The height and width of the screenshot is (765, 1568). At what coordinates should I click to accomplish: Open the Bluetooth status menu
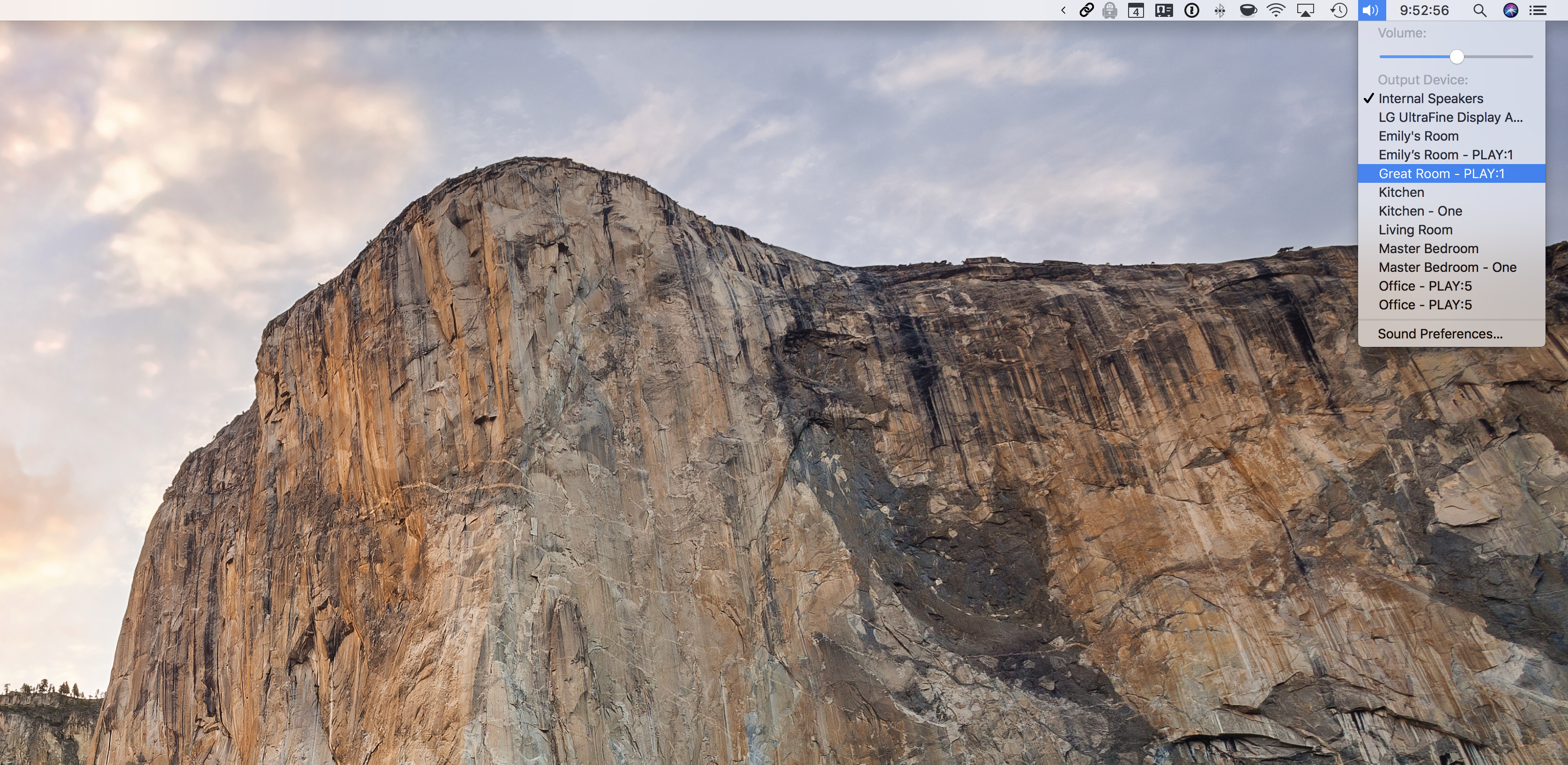[x=1220, y=10]
